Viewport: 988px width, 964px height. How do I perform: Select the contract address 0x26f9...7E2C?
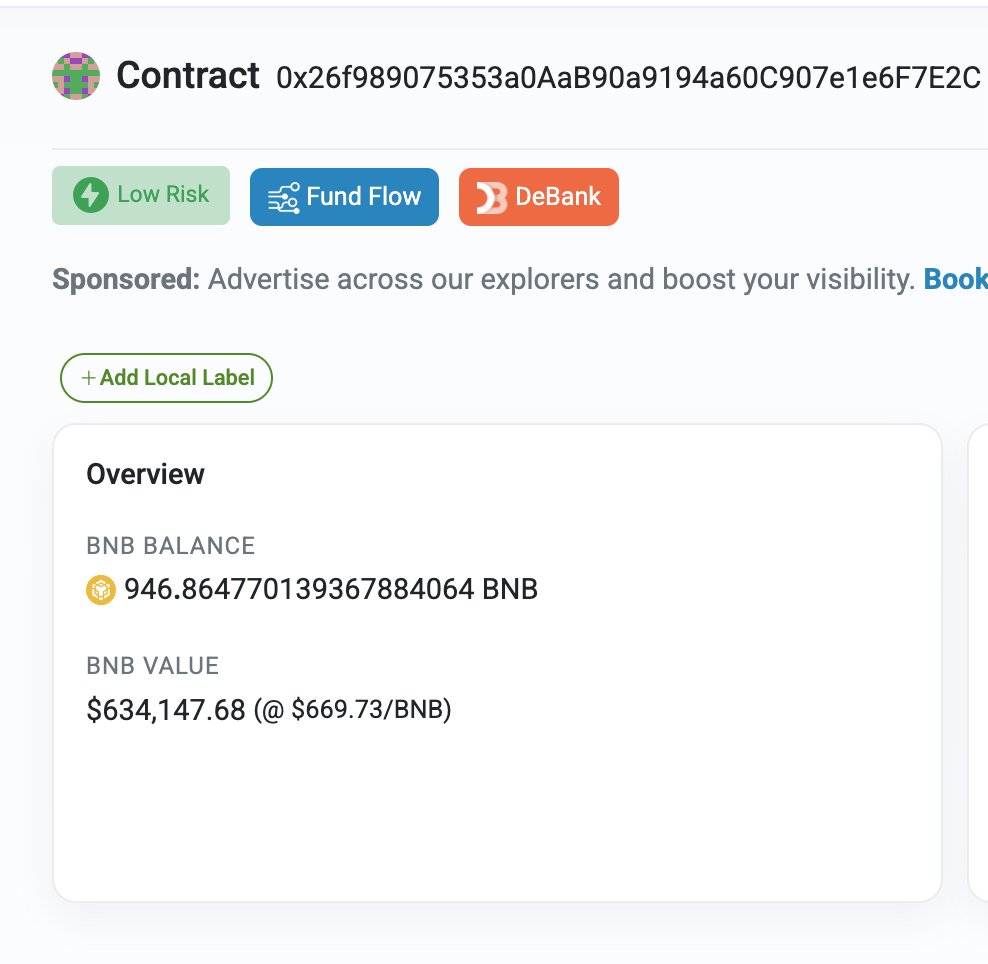point(628,77)
